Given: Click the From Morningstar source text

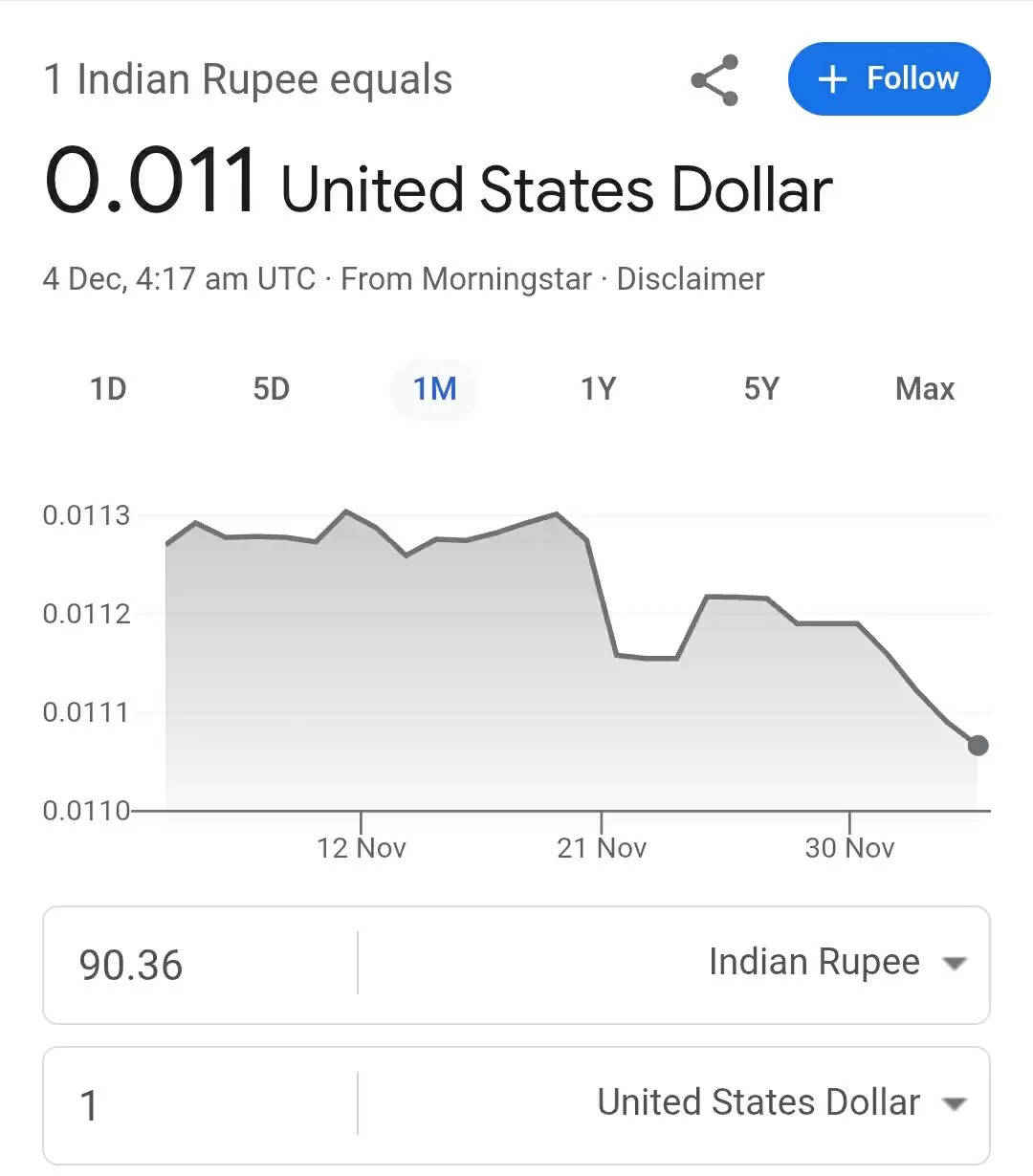Looking at the screenshot, I should pyautogui.click(x=466, y=279).
